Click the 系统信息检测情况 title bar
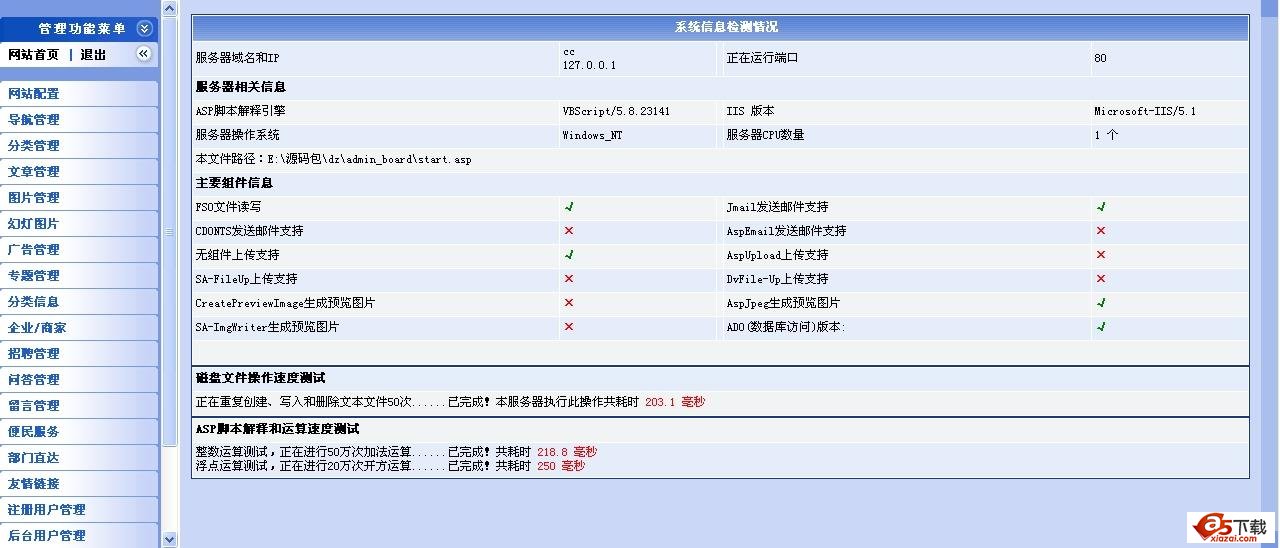 point(720,27)
